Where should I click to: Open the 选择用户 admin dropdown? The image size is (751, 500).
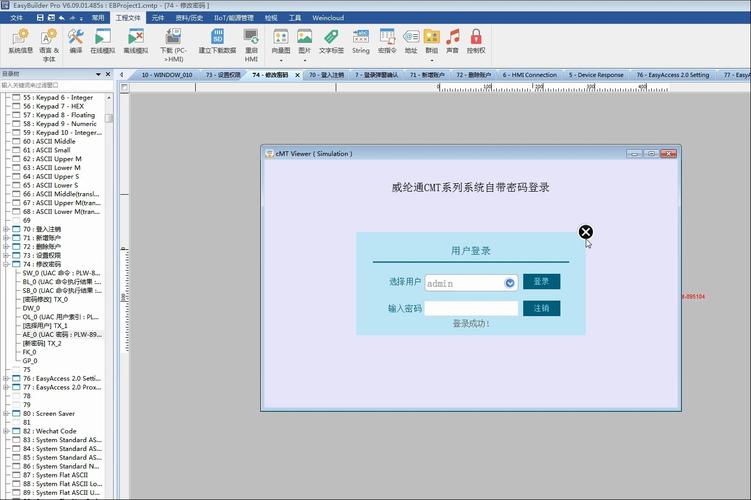tap(510, 283)
